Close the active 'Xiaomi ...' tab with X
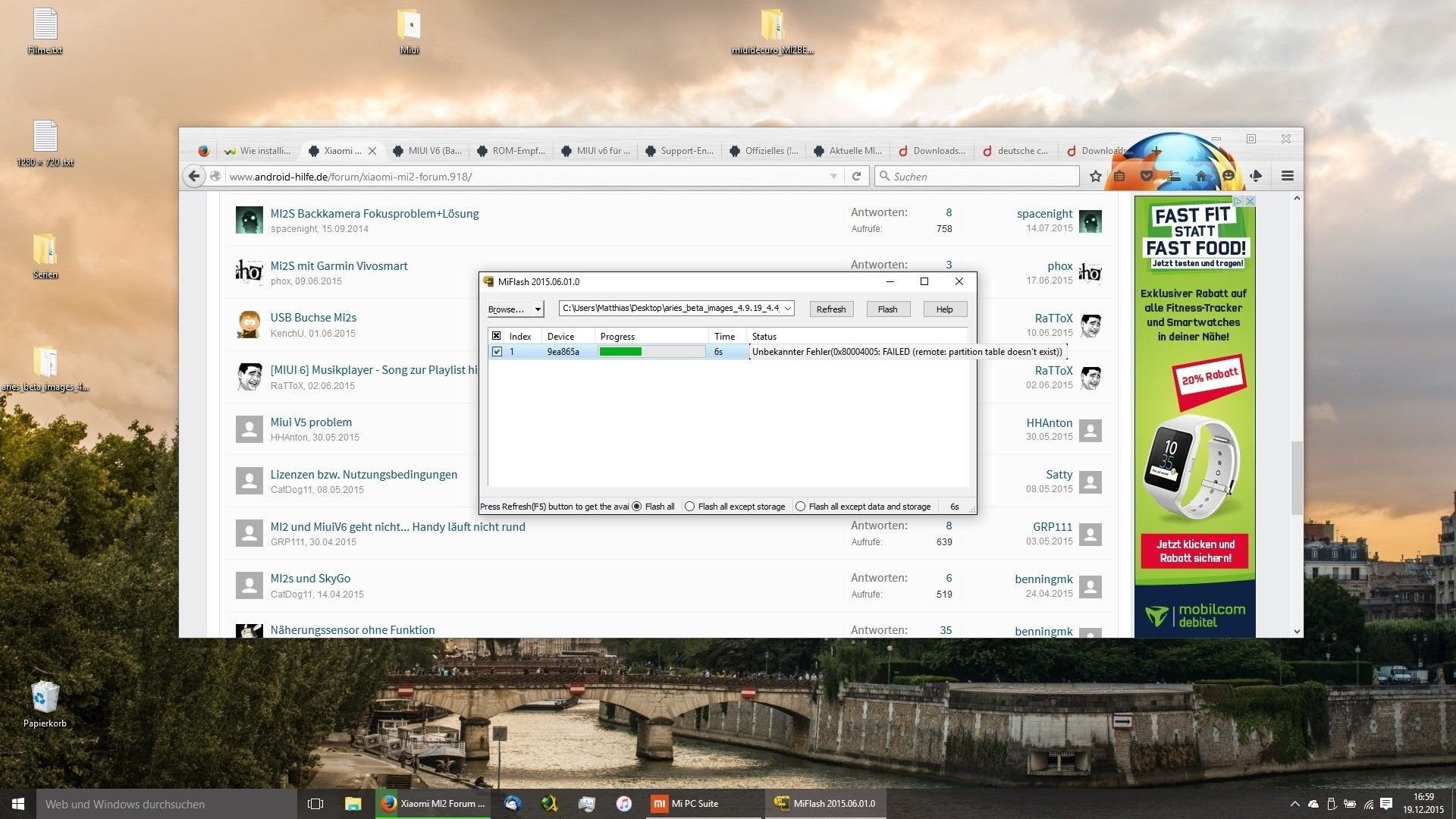This screenshot has width=1456, height=819. tap(372, 151)
